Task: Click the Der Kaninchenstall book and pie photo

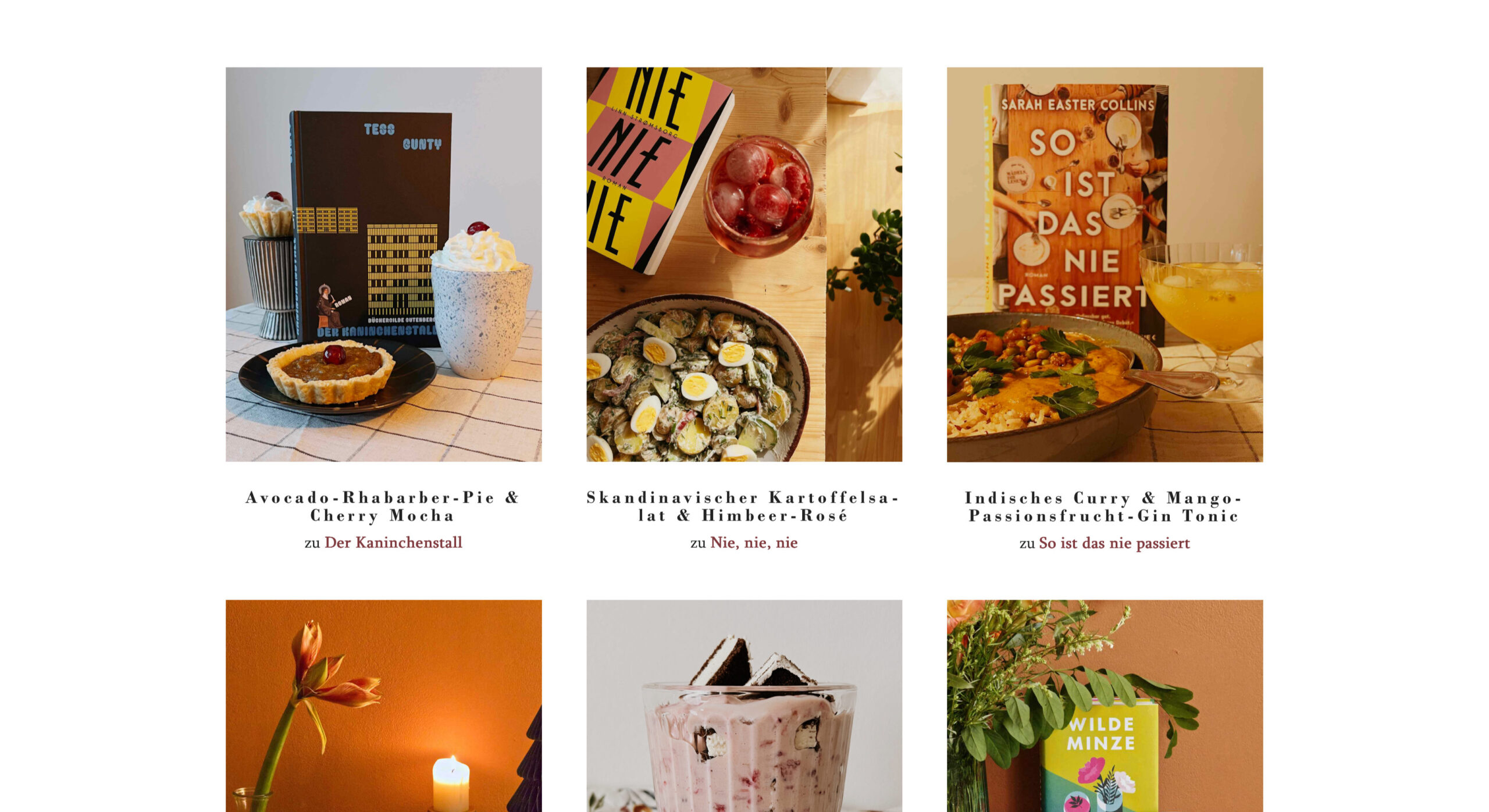Action: point(384,265)
